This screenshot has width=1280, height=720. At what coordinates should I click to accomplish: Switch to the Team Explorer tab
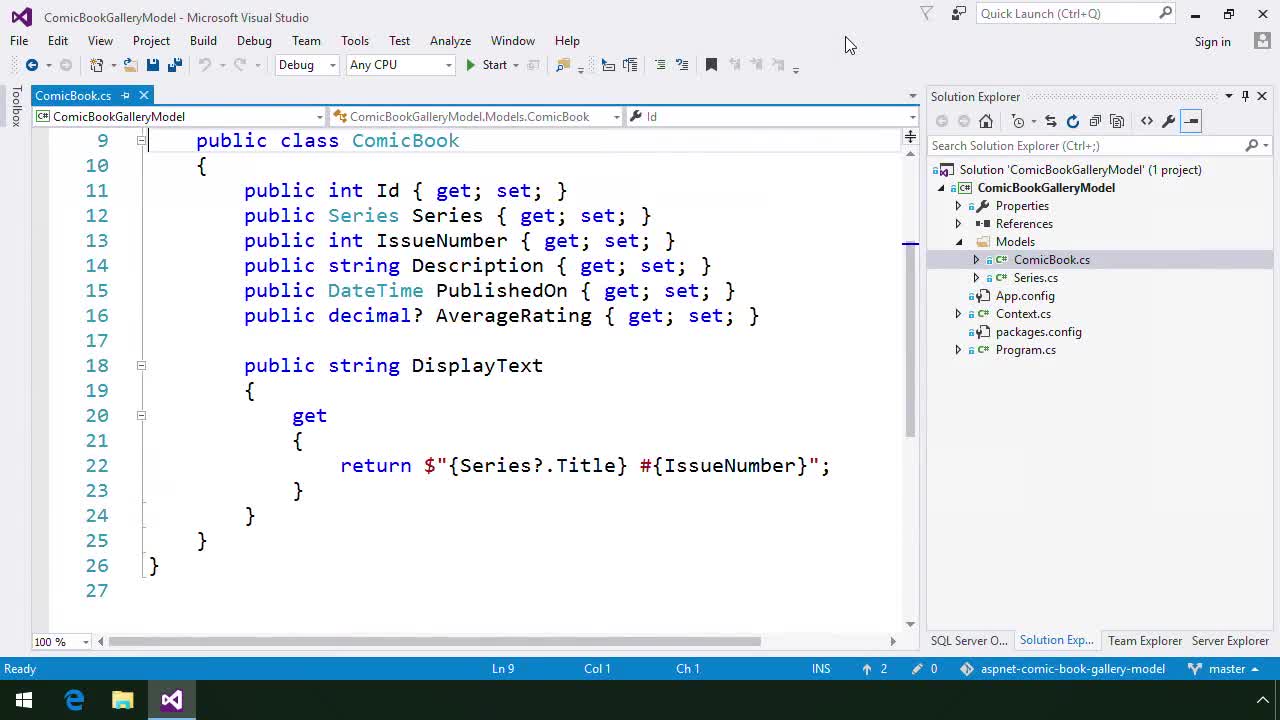coord(1144,641)
